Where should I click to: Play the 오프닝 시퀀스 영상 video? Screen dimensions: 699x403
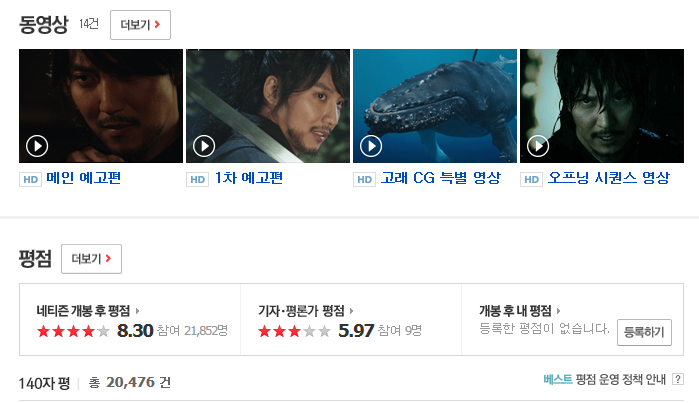click(x=538, y=146)
